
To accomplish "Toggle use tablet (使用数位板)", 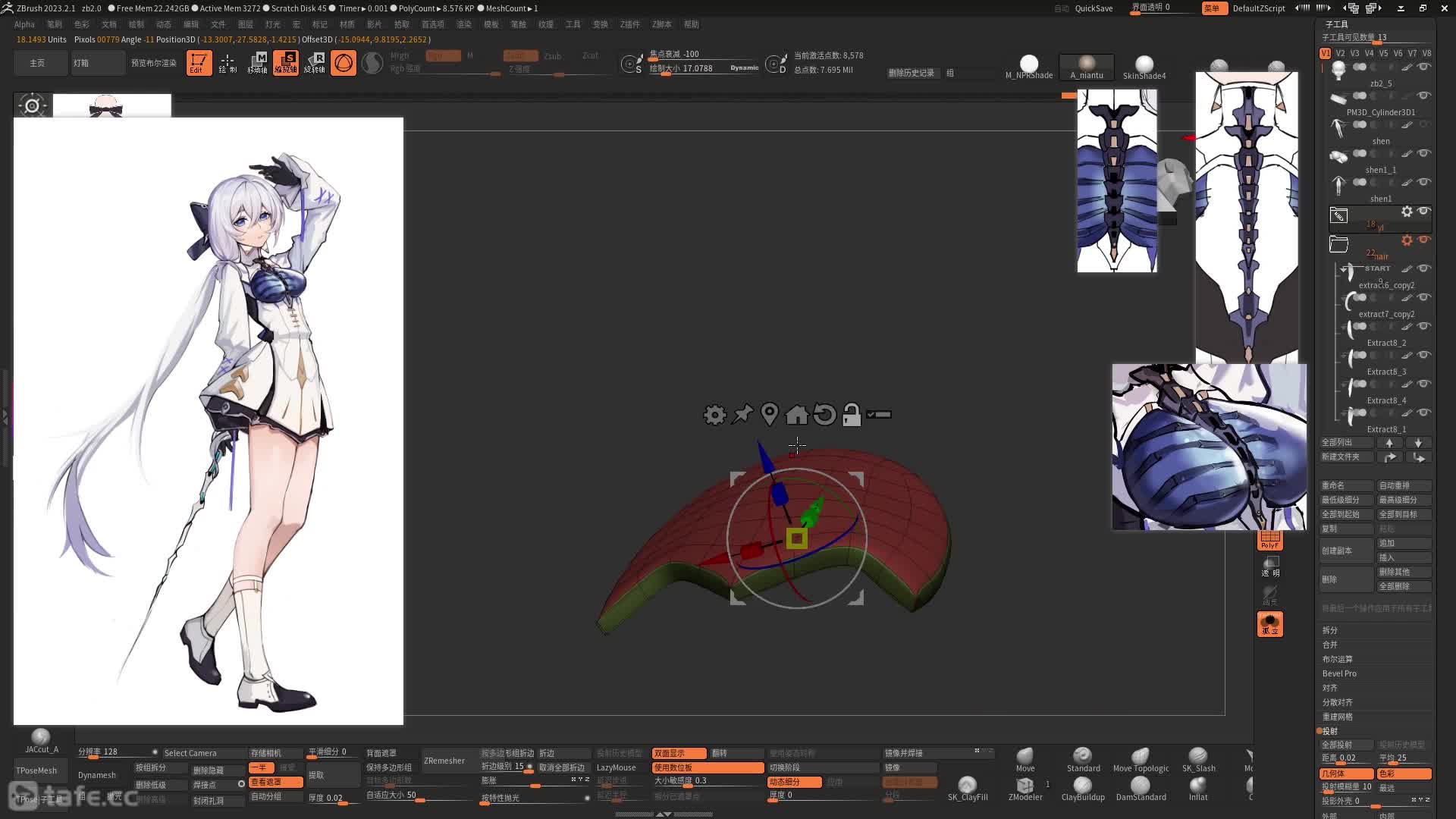I will [708, 767].
